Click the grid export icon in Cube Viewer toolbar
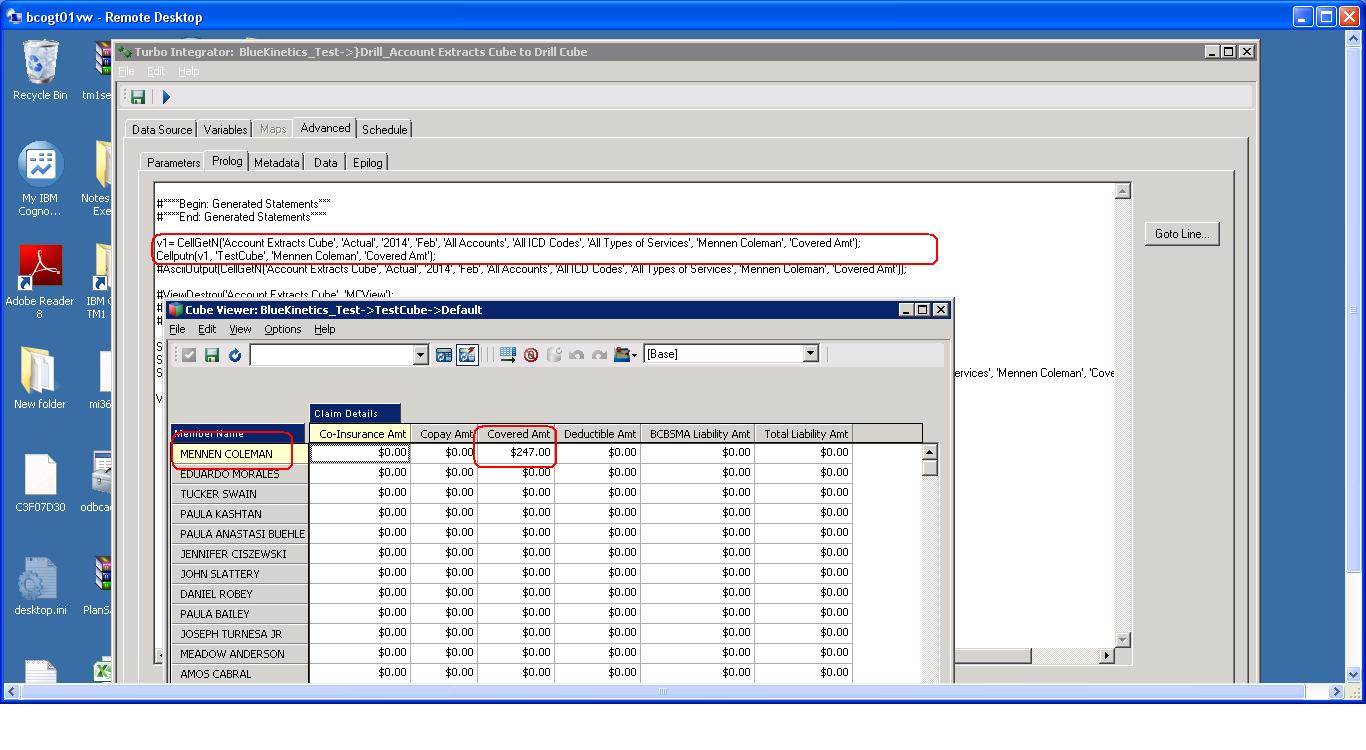Image resolution: width=1366 pixels, height=750 pixels. 508,355
